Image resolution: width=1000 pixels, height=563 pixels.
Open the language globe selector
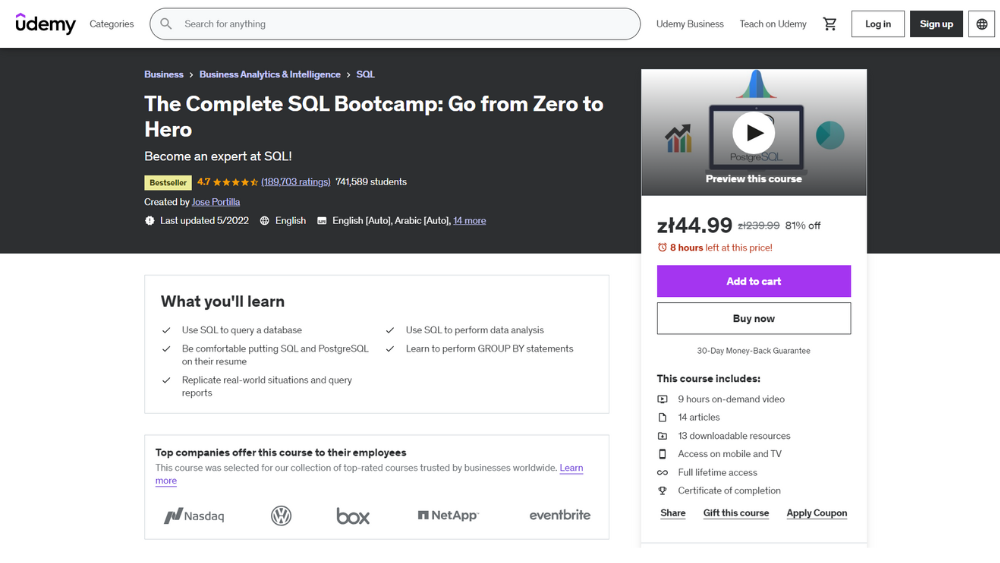click(982, 24)
